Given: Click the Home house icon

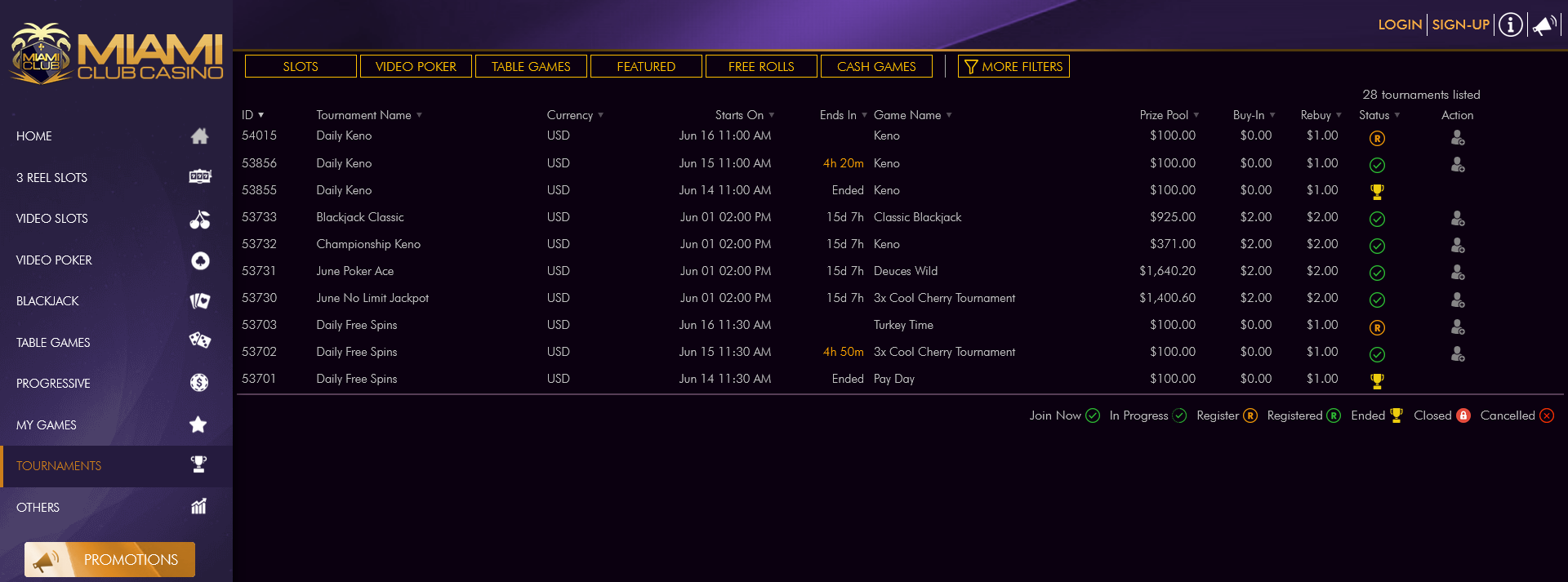Looking at the screenshot, I should click(199, 136).
